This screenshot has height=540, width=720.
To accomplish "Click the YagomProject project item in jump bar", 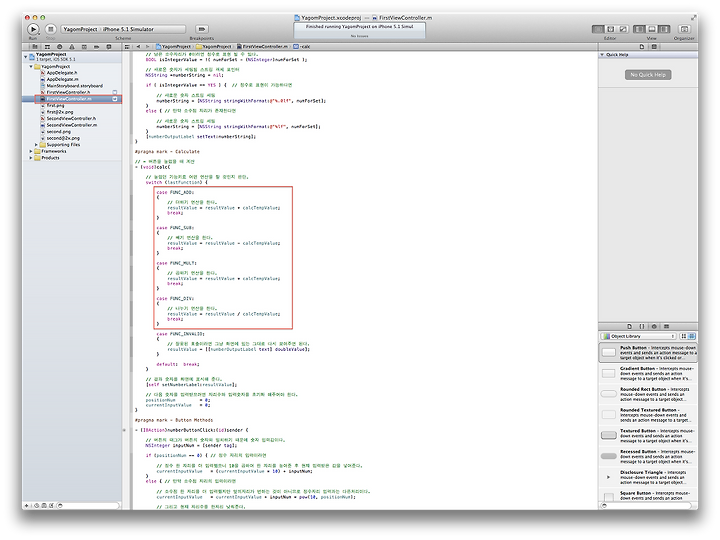I will pyautogui.click(x=173, y=46).
